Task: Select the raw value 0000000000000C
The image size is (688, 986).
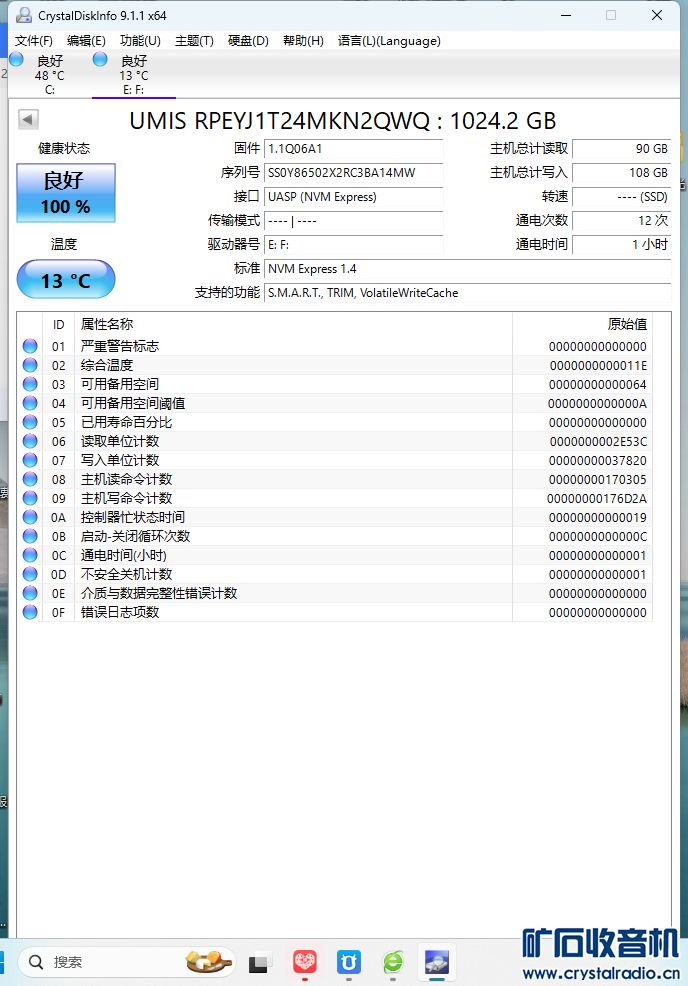Action: (x=598, y=536)
